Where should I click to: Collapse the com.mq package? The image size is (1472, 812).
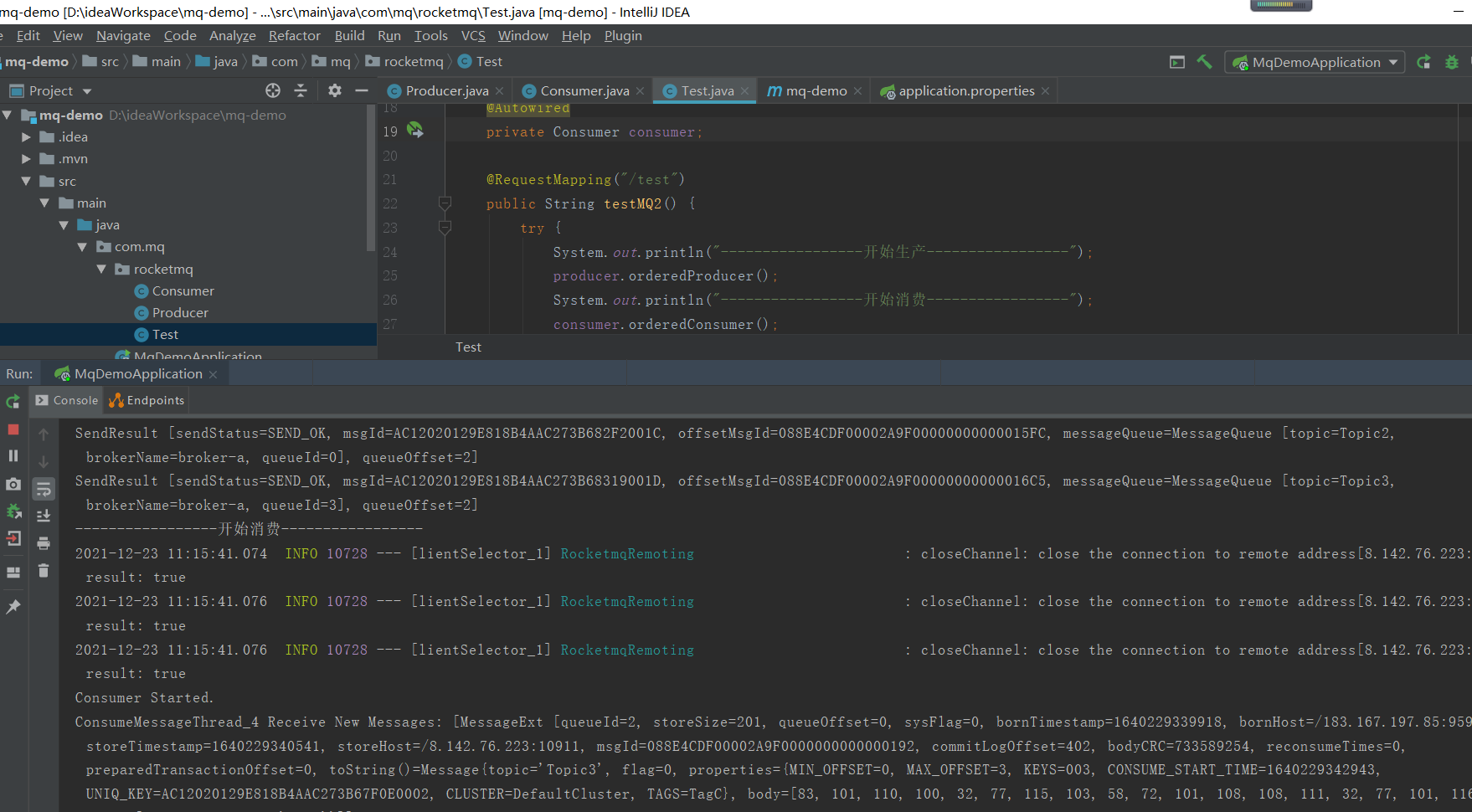pos(82,247)
